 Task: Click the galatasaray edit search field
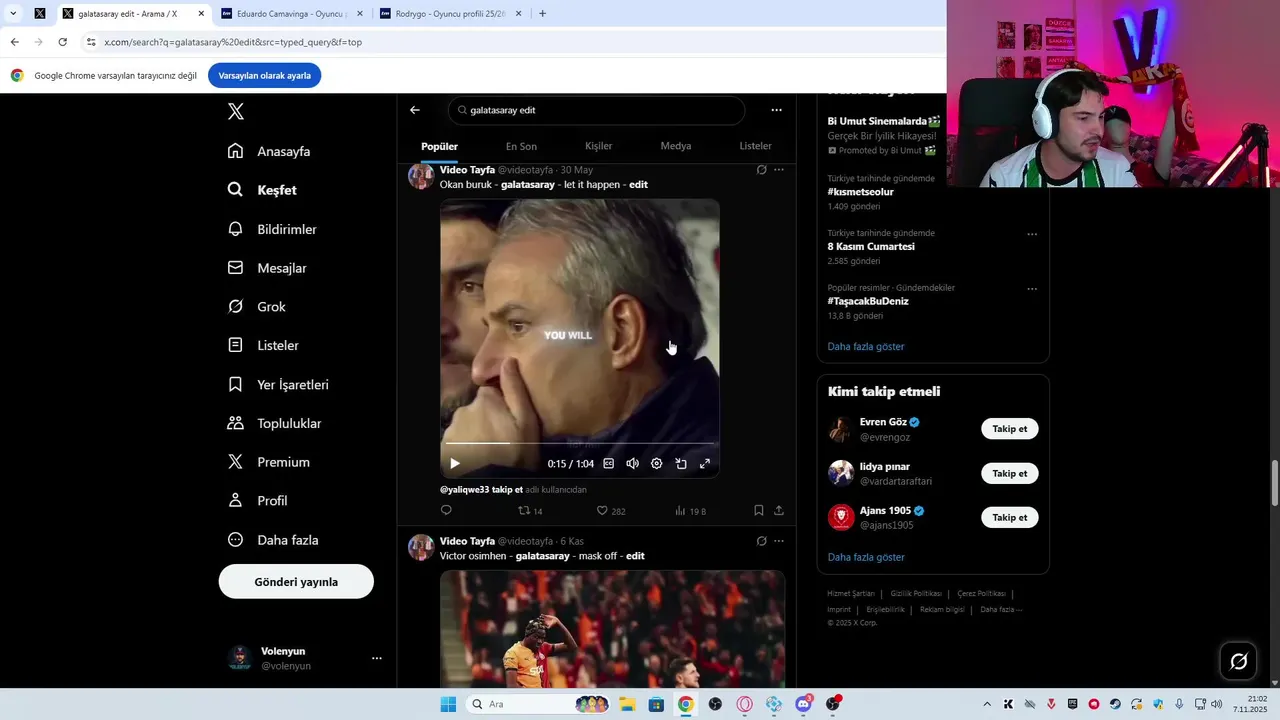(x=597, y=110)
